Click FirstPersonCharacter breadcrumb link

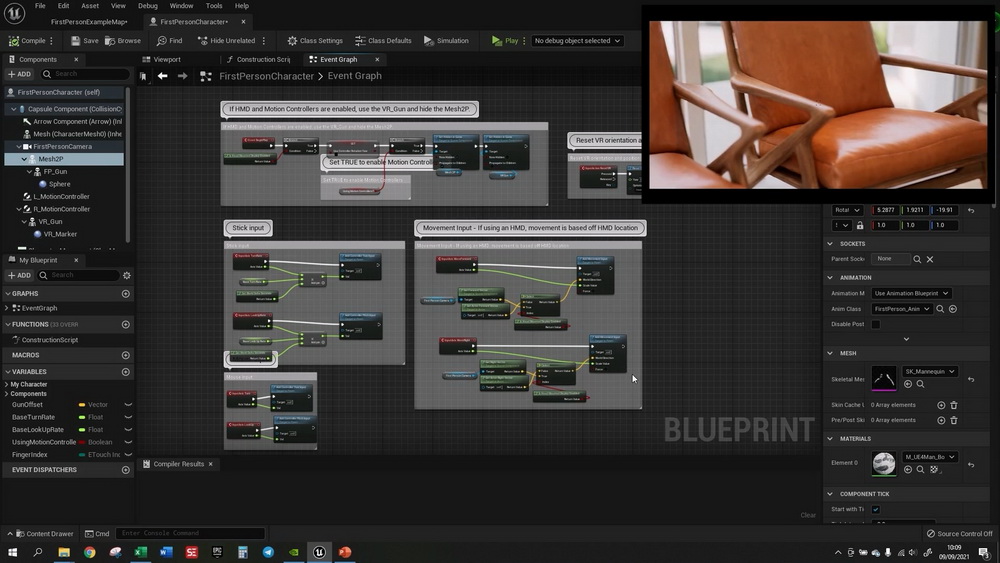click(267, 76)
